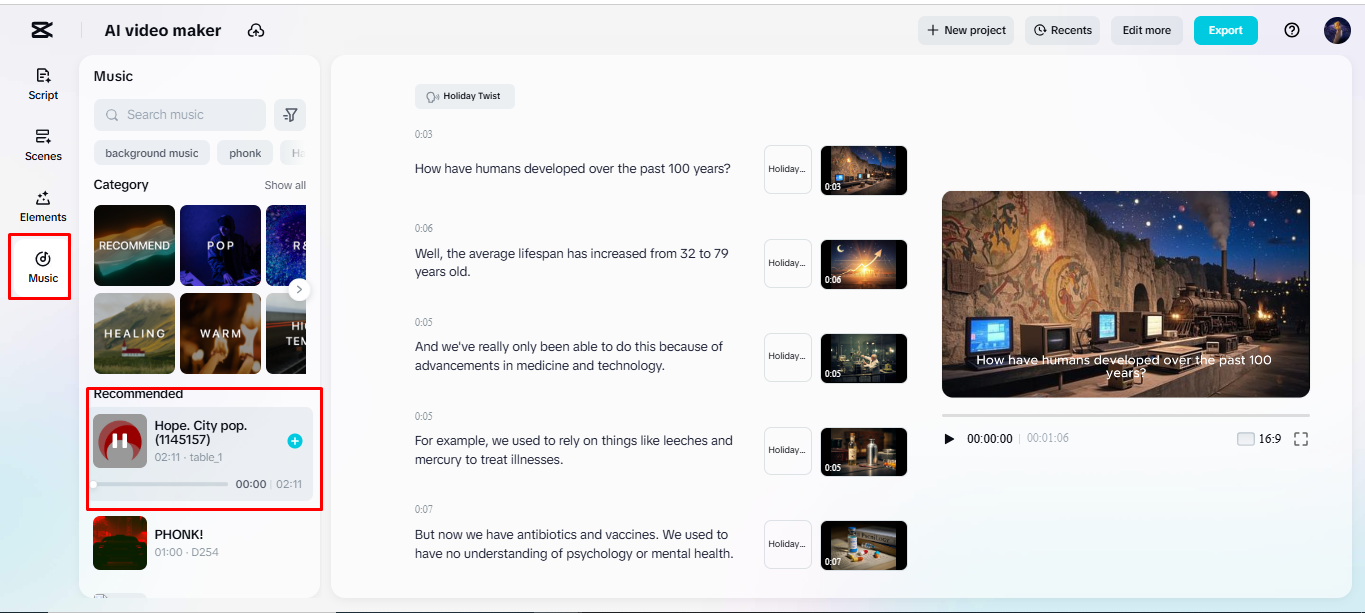Add Hope. City pop. track with plus icon
This screenshot has height=613, width=1365.
click(295, 441)
